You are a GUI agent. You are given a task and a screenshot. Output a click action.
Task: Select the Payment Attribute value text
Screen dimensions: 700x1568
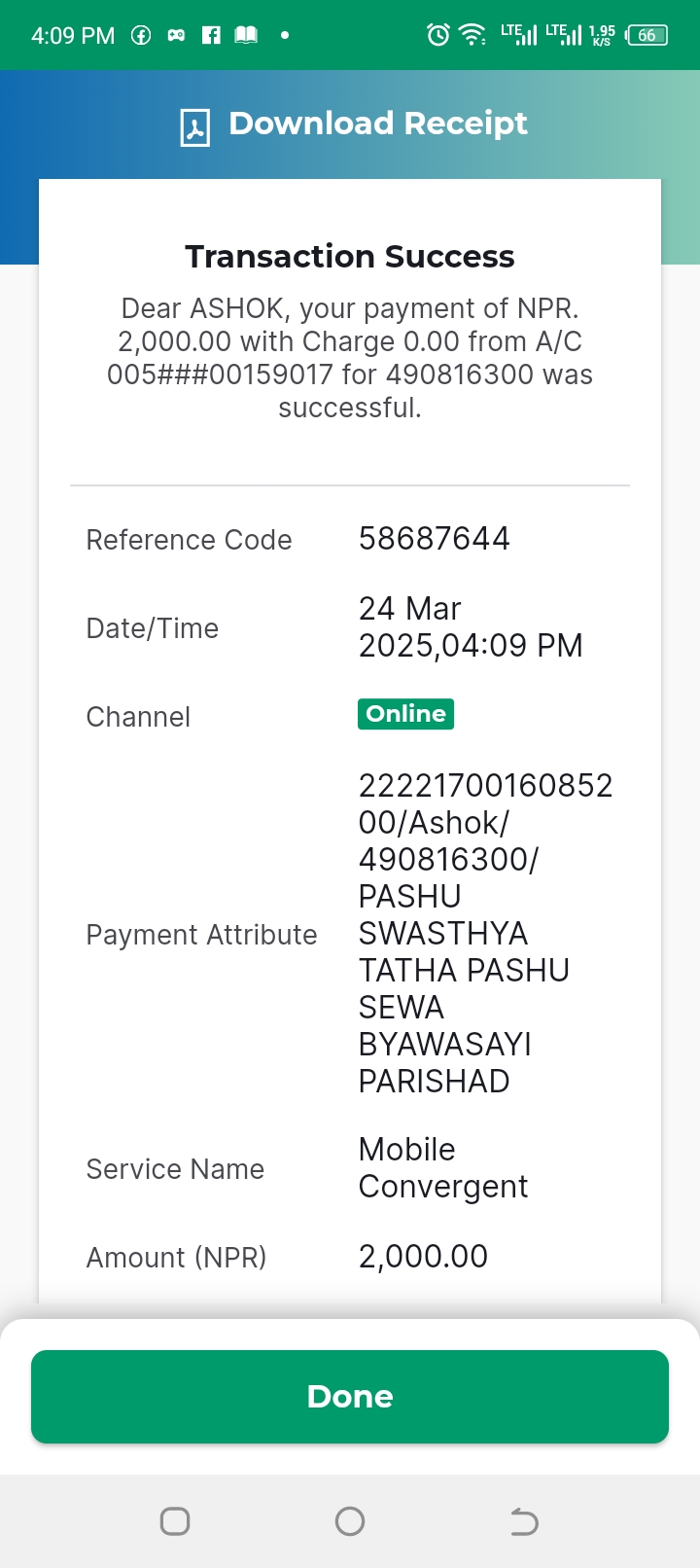(x=485, y=933)
